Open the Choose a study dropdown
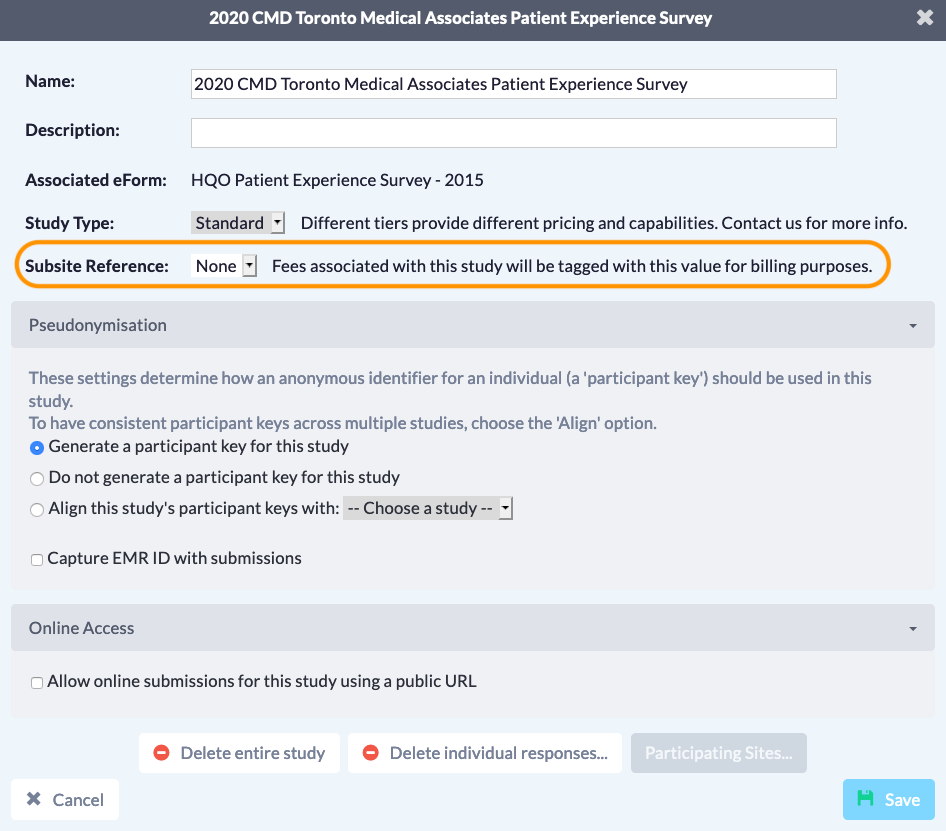The width and height of the screenshot is (946, 831). tap(428, 508)
